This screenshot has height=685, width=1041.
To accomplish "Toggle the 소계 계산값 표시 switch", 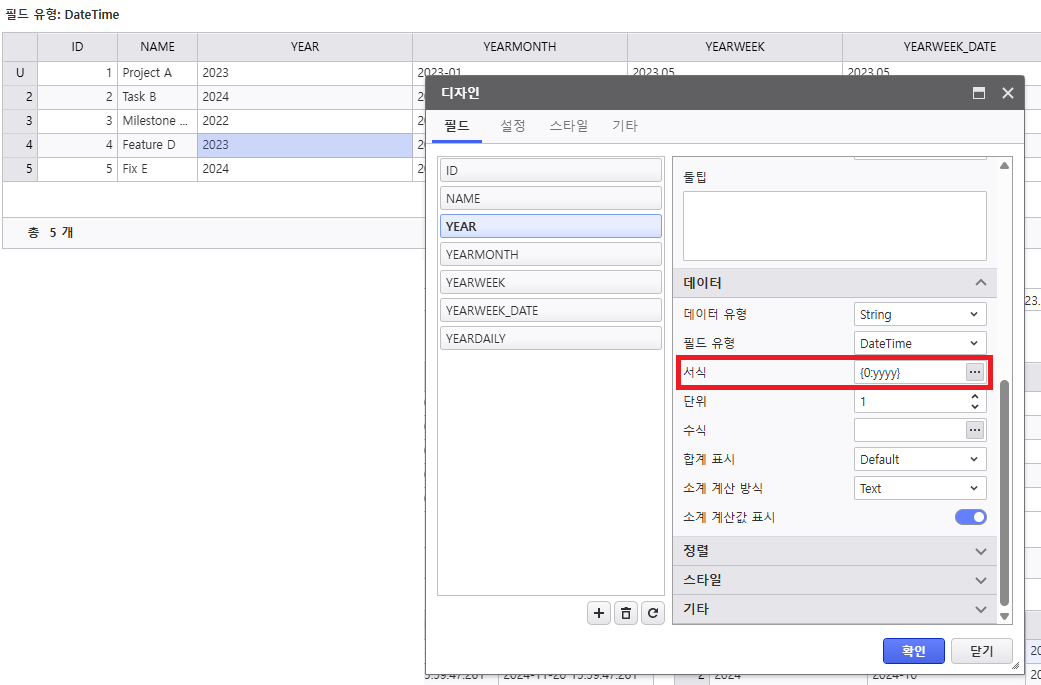I will tap(970, 517).
